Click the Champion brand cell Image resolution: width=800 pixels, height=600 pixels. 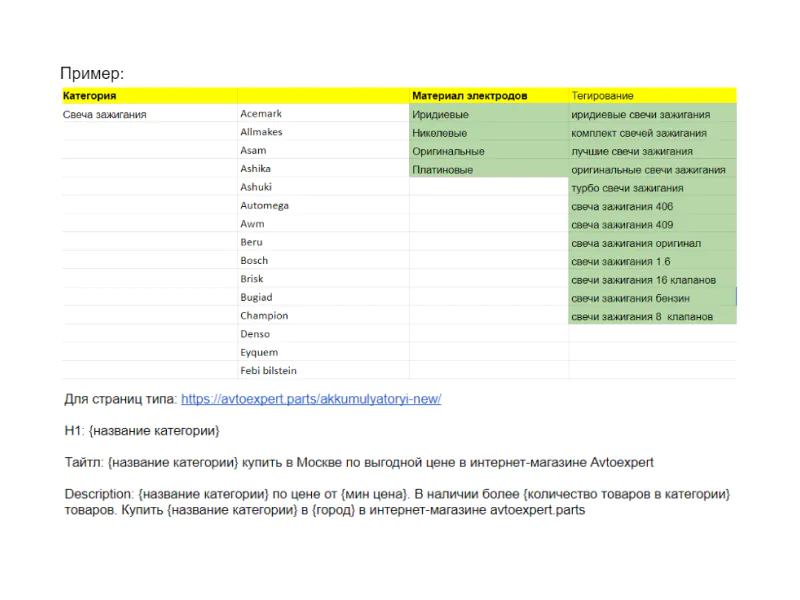(323, 315)
